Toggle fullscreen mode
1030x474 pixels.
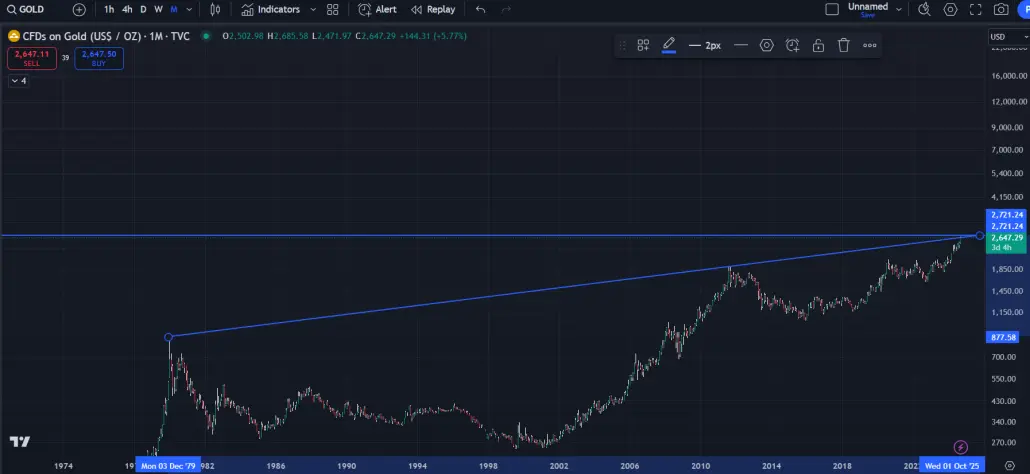[x=975, y=9]
